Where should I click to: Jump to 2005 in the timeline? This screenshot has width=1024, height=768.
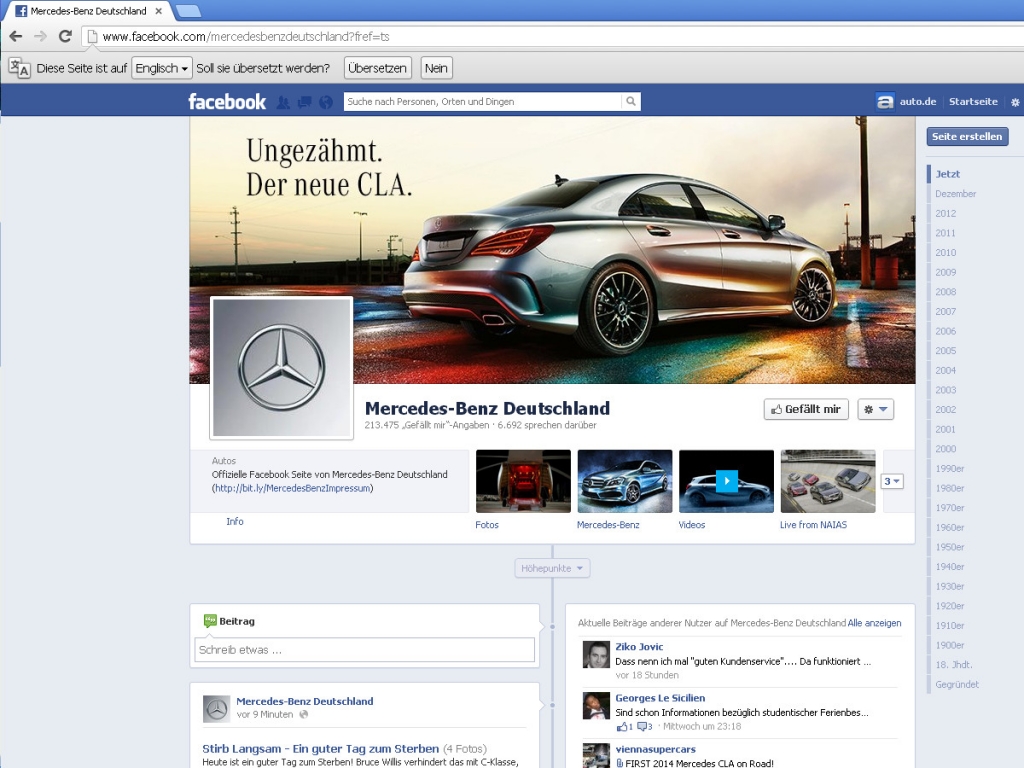(x=945, y=351)
